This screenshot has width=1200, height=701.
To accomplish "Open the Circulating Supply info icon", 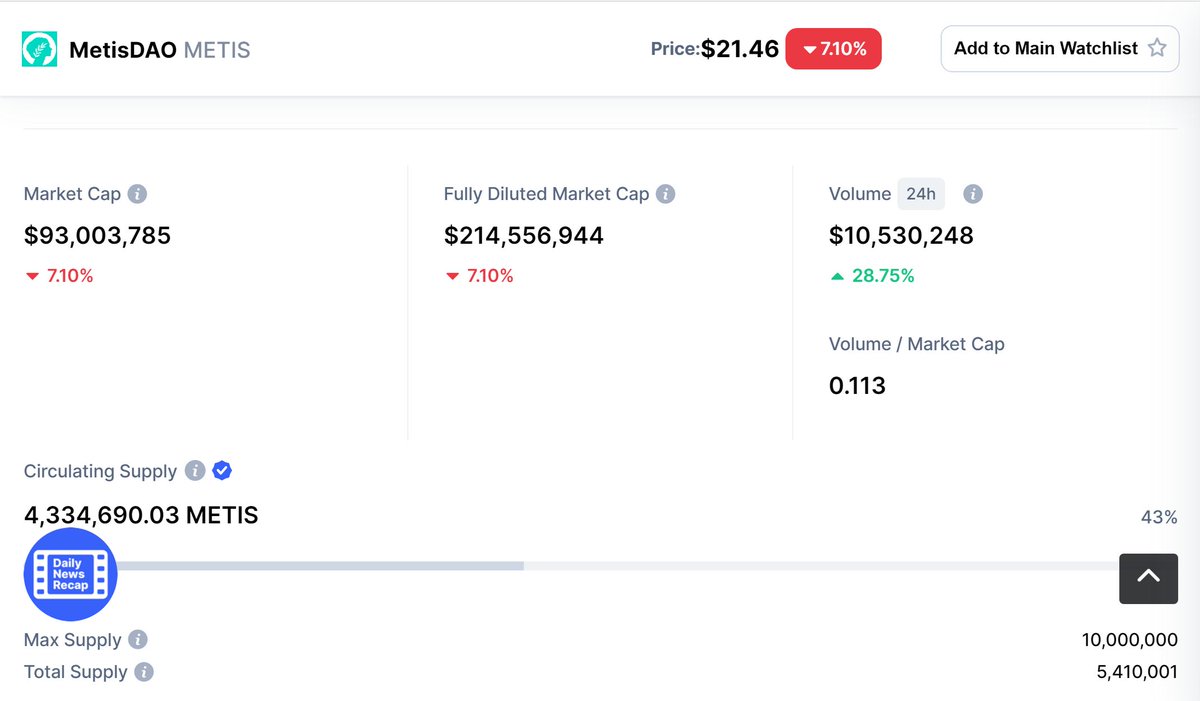I will click(195, 471).
